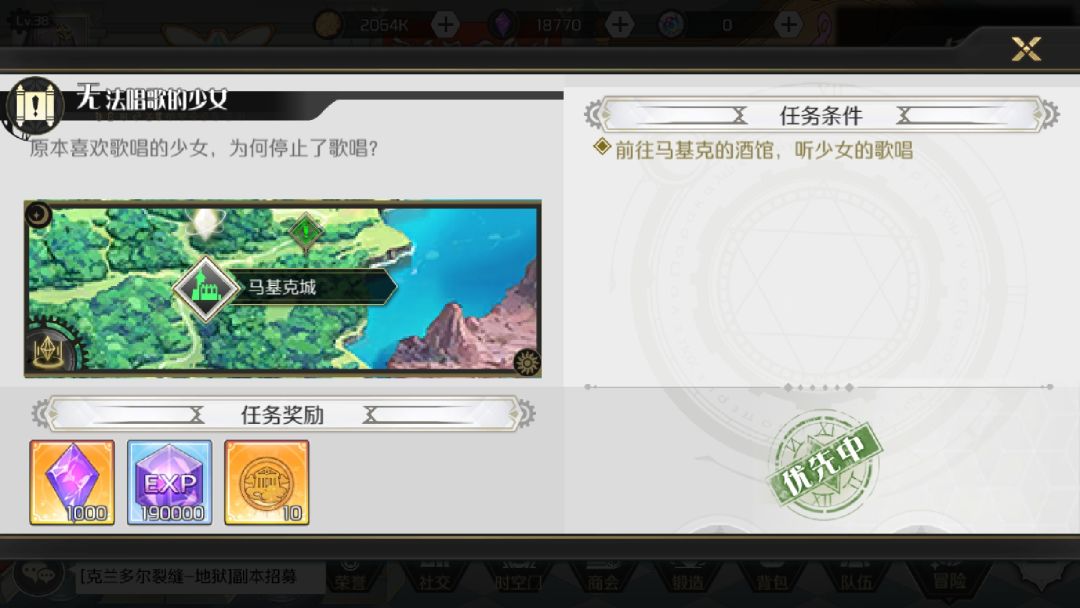Viewport: 1080px width, 608px height.
Task: Open the chat bubble icon in bottom bar
Action: point(38,574)
